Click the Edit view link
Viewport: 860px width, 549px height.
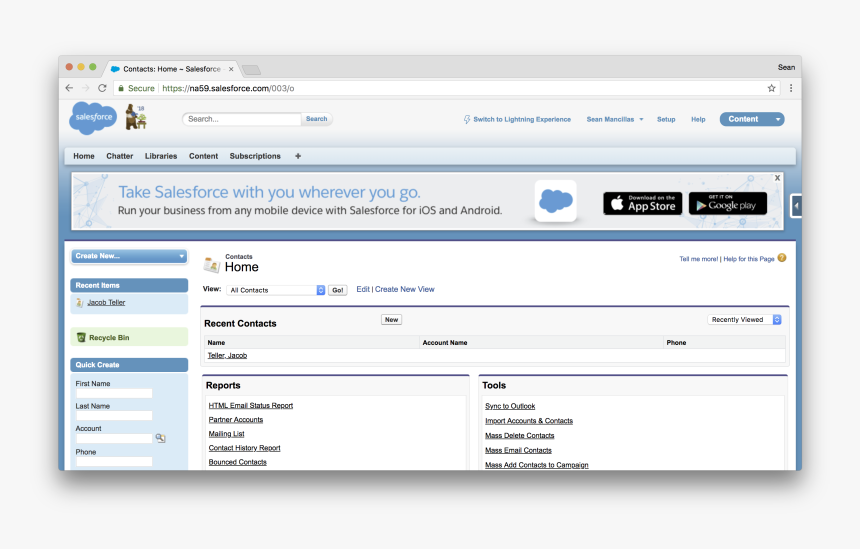coord(363,289)
